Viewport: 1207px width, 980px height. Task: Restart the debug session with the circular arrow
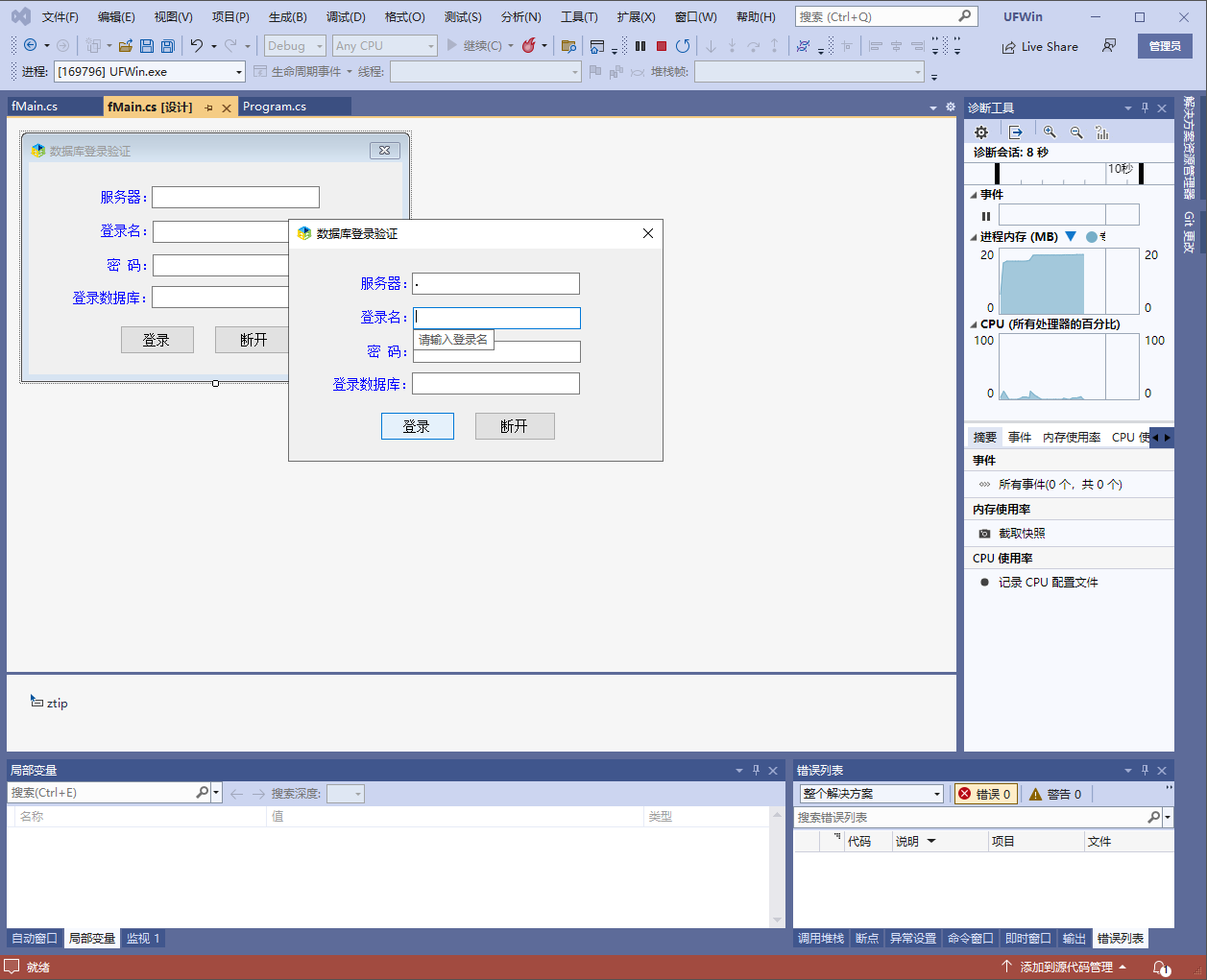click(683, 46)
